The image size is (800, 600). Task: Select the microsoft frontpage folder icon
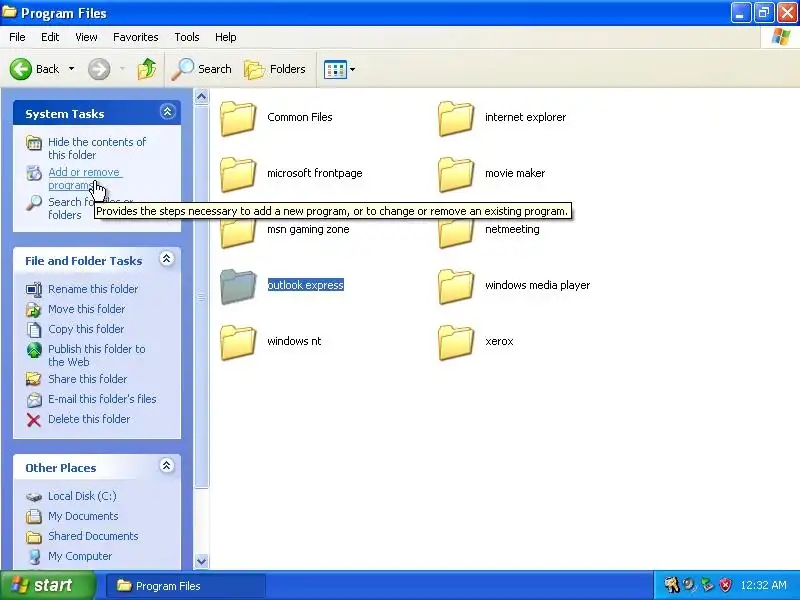(x=238, y=174)
